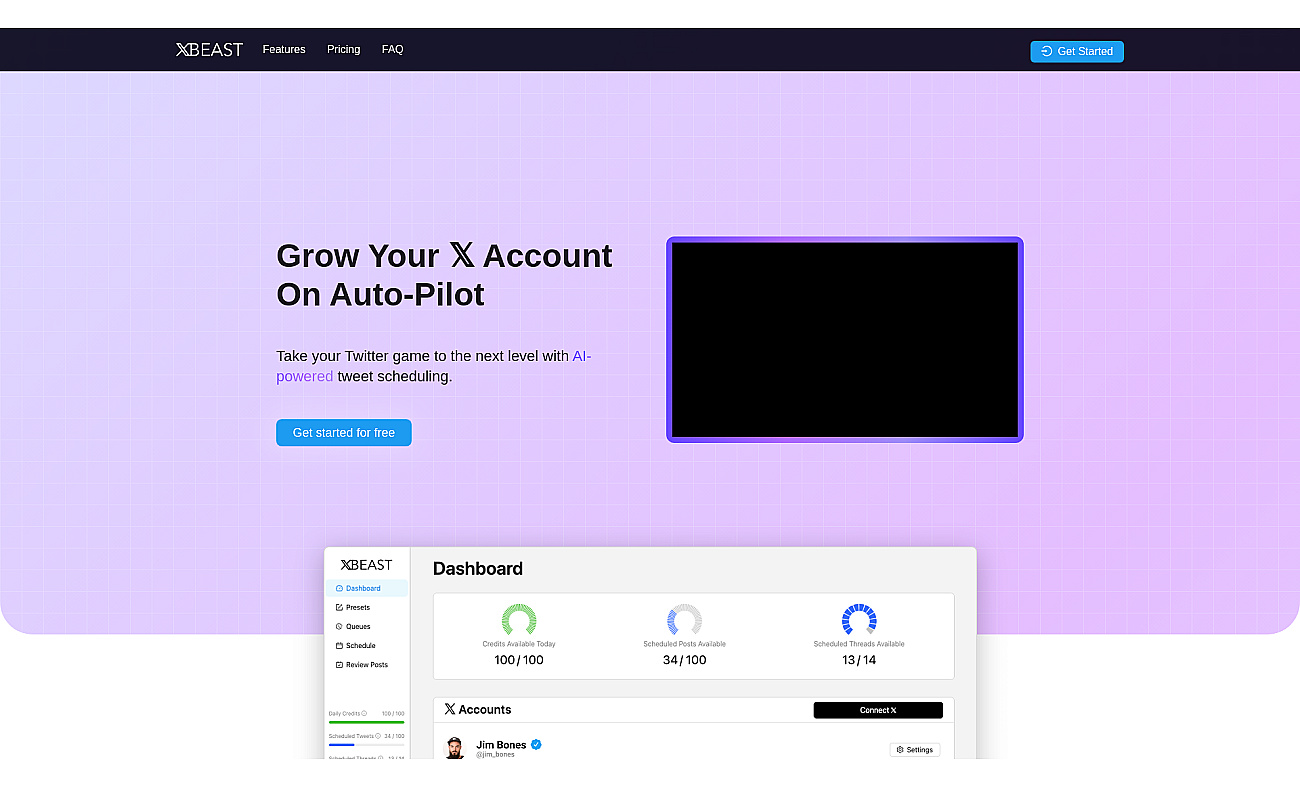
Task: Open the FAQ nav link
Action: [x=392, y=49]
